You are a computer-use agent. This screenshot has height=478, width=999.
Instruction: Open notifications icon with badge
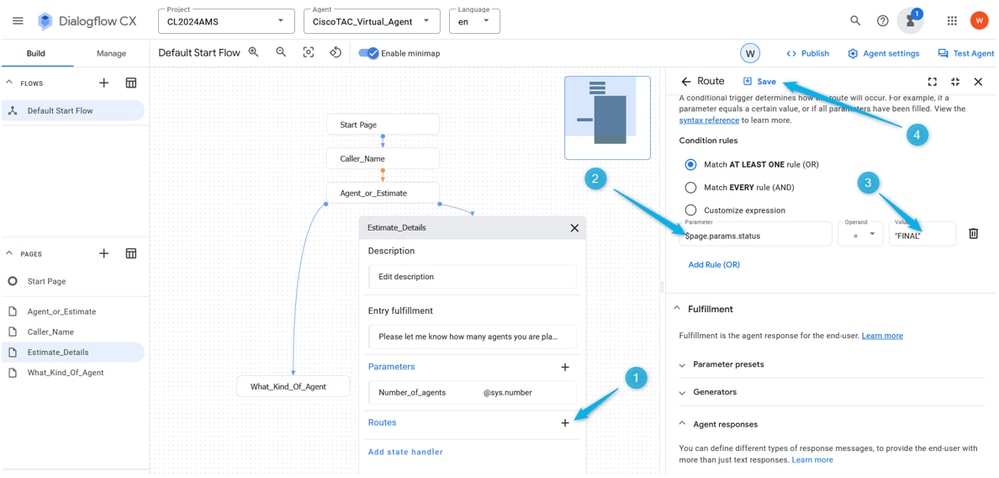coord(910,21)
